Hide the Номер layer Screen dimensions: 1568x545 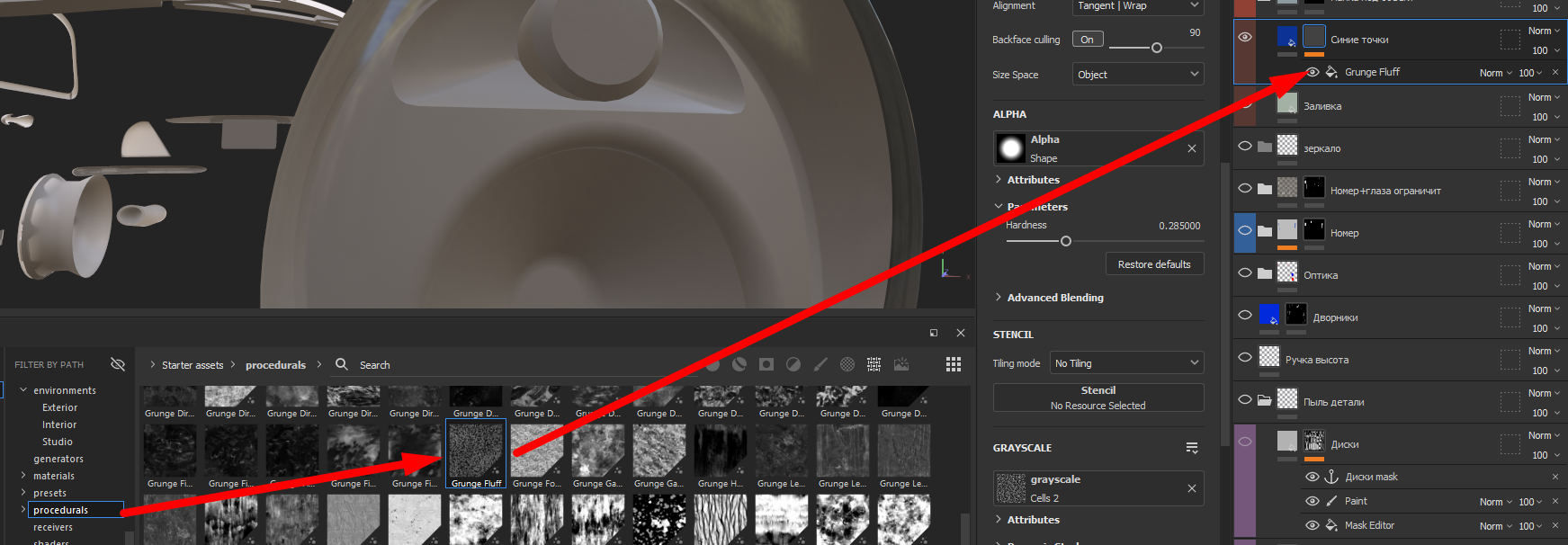pyautogui.click(x=1245, y=230)
